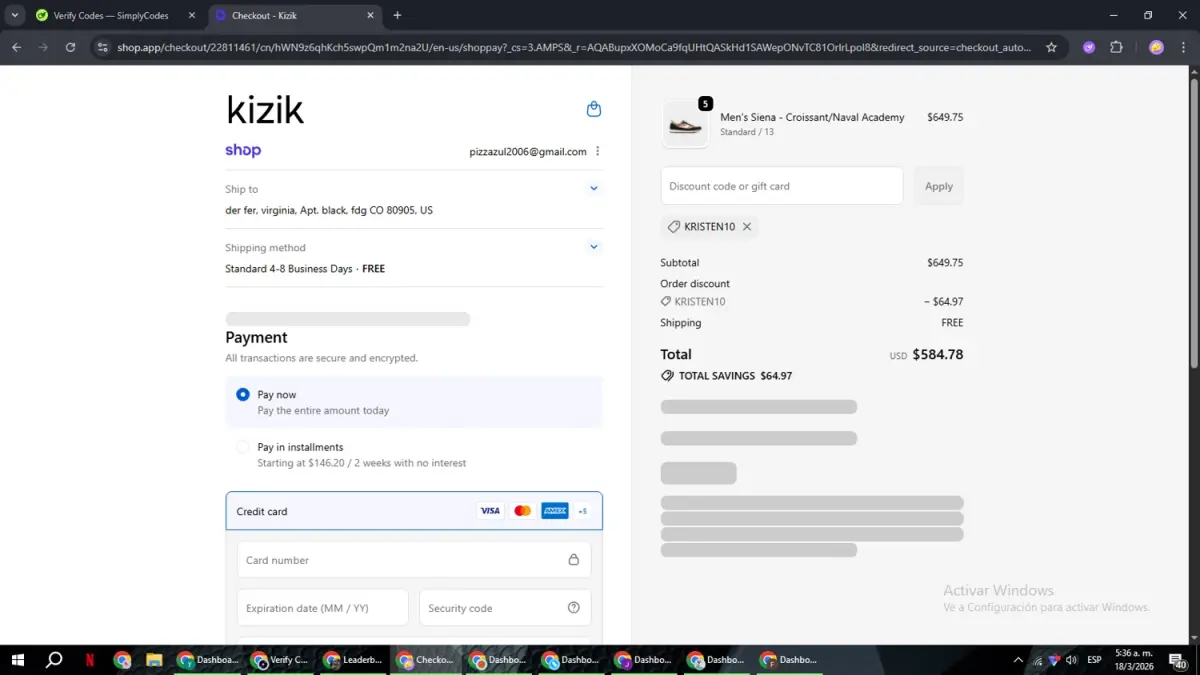Image resolution: width=1200 pixels, height=675 pixels.
Task: Focus the Discount code or gift card field
Action: coord(782,186)
